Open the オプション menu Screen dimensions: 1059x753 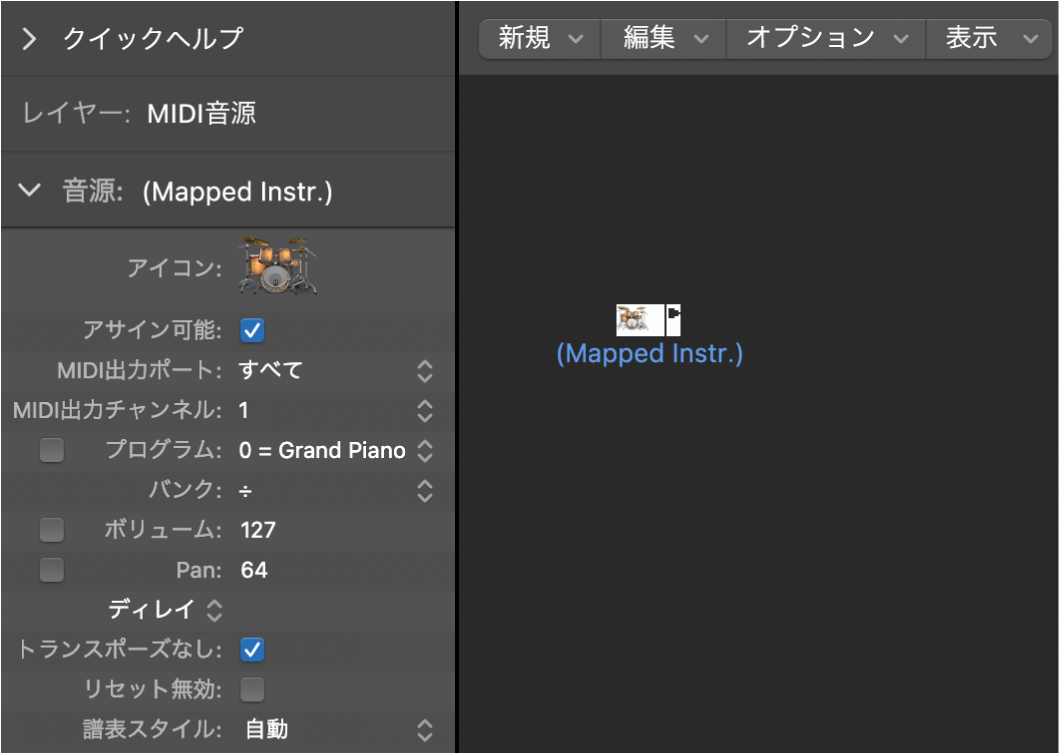[824, 38]
